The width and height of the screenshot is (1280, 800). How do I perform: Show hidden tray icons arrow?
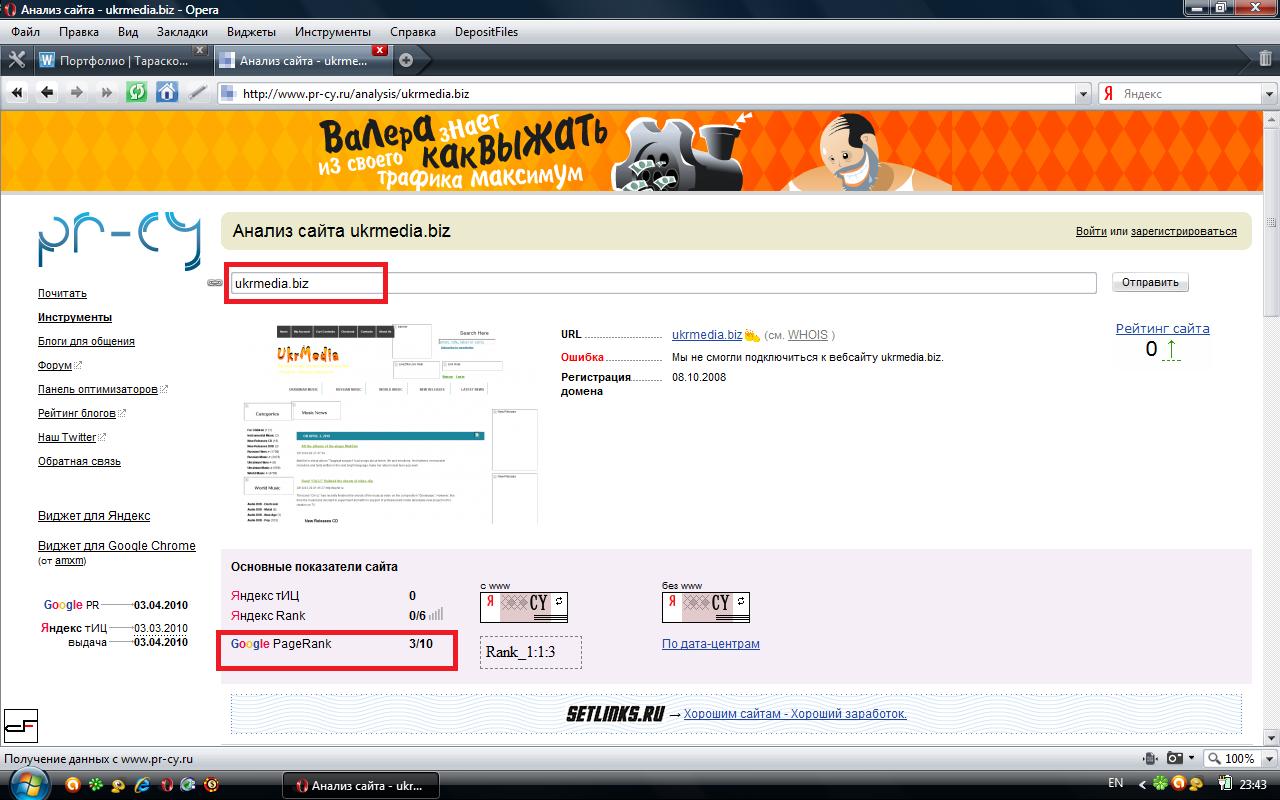tap(1144, 784)
